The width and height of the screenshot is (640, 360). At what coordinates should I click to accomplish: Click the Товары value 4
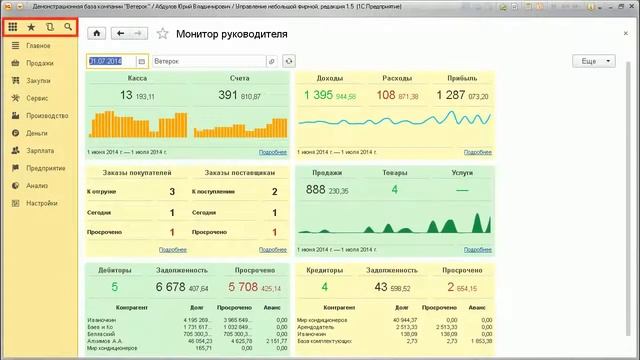coord(394,190)
